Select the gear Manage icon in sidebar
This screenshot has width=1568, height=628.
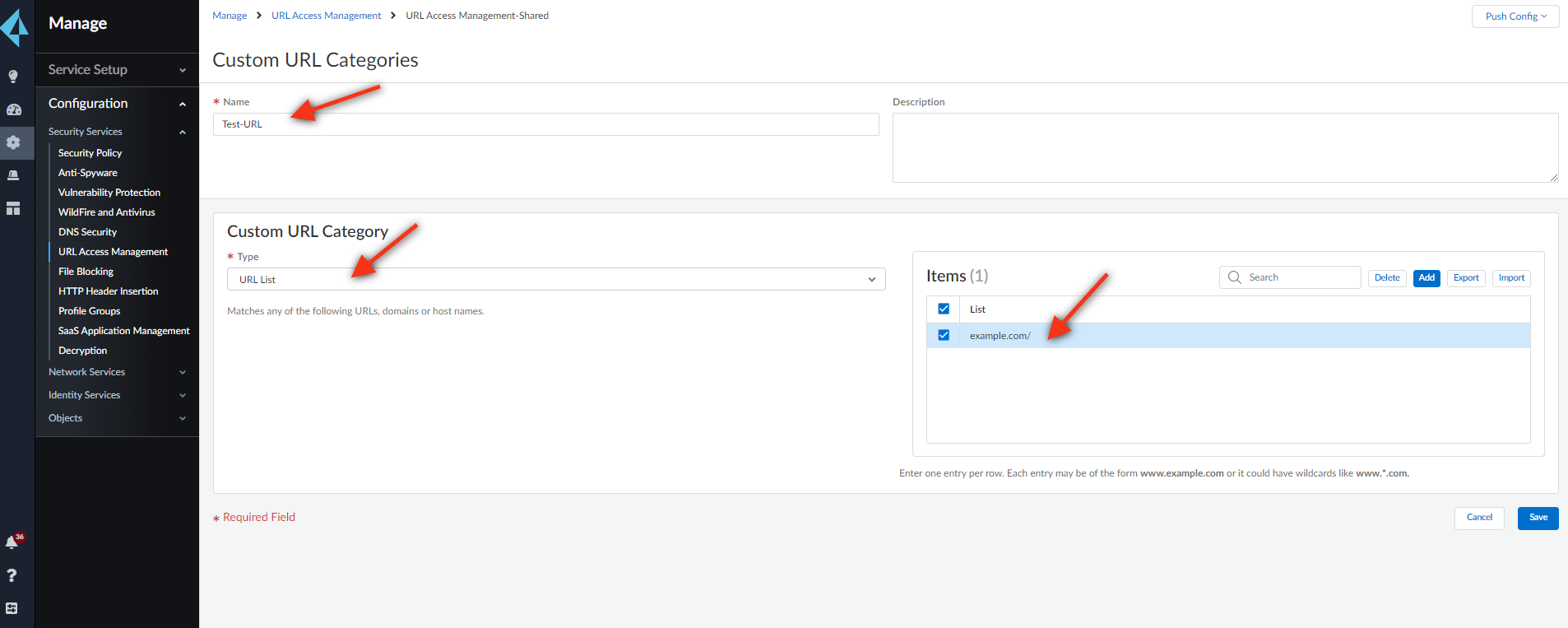point(13,142)
